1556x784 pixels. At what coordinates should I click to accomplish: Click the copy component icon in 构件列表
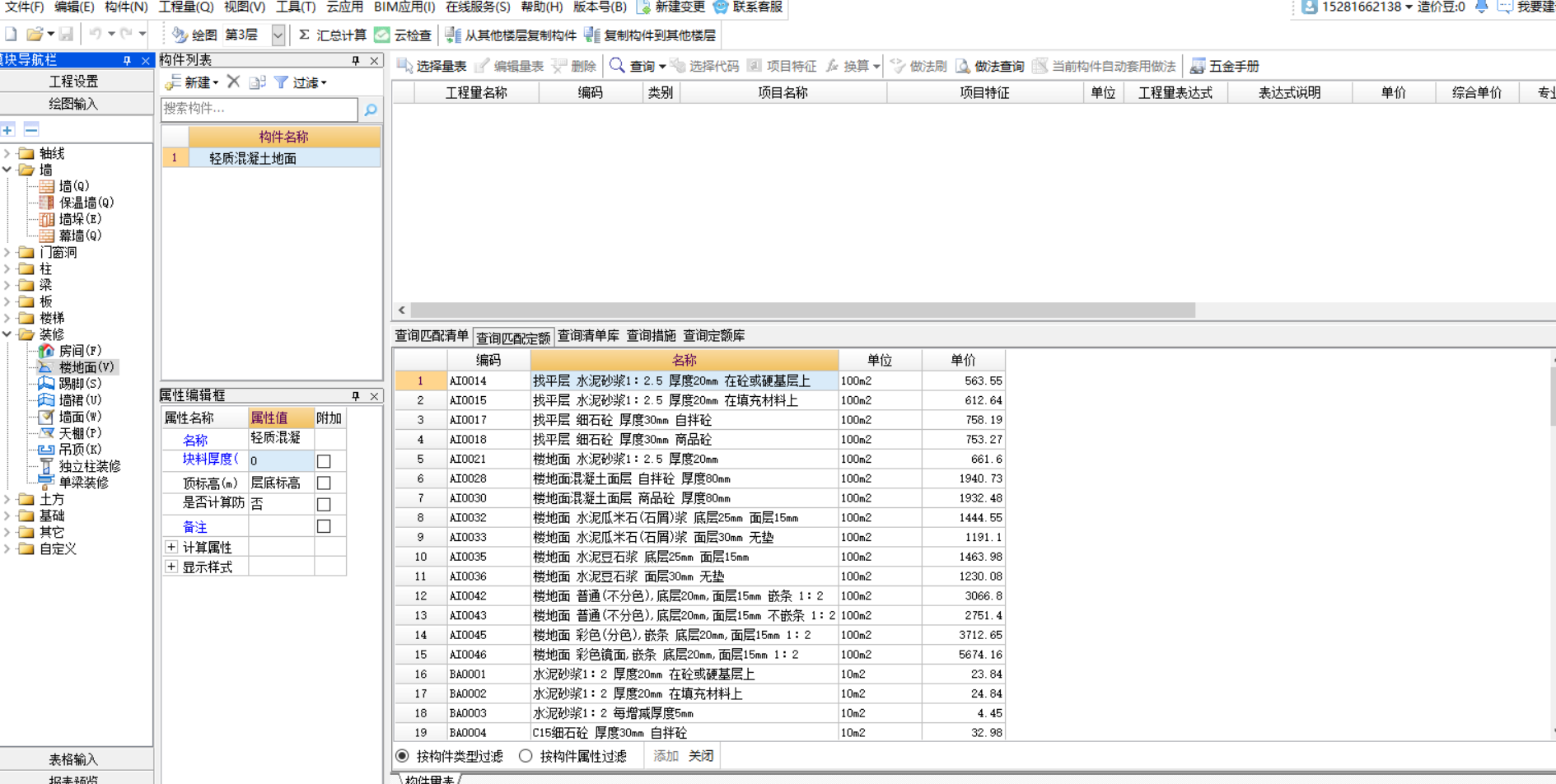257,82
